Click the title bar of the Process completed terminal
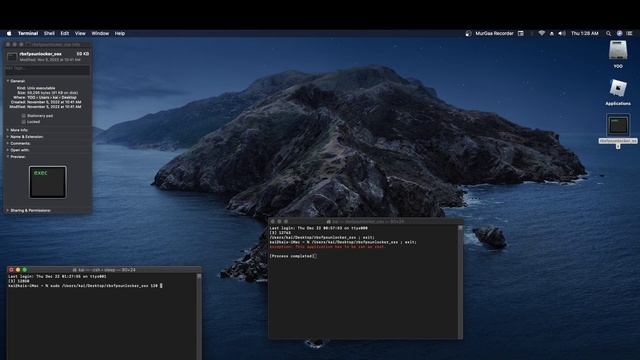The height and width of the screenshot is (360, 640). 365,221
